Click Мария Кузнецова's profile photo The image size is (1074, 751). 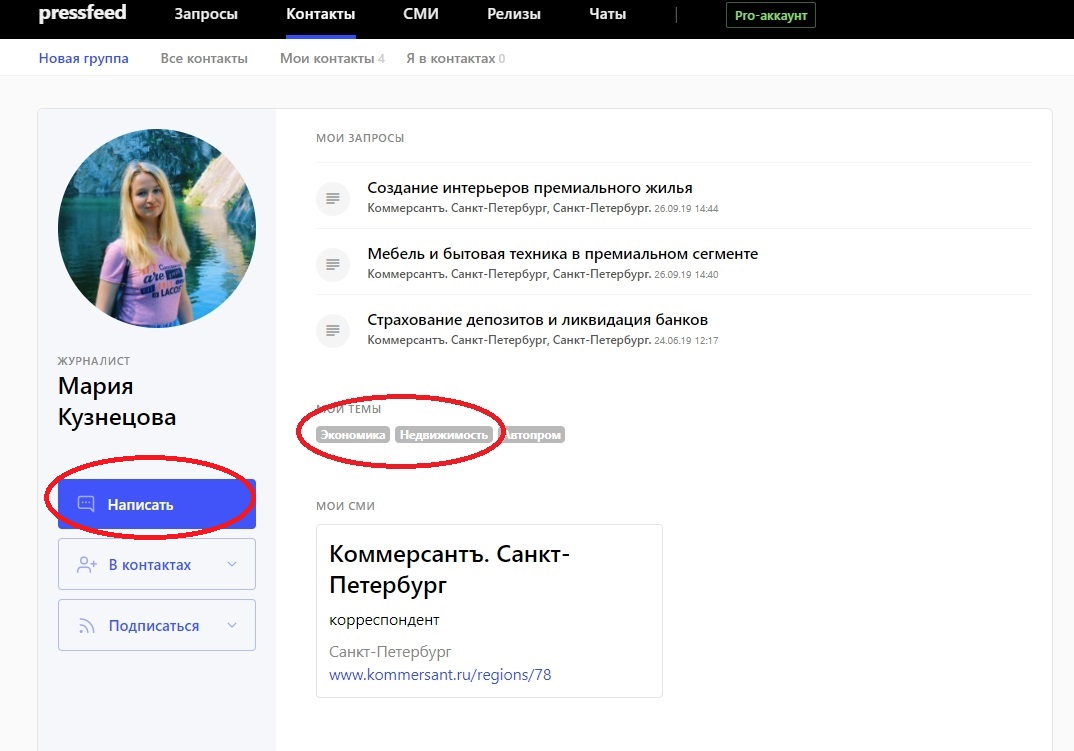(x=157, y=229)
